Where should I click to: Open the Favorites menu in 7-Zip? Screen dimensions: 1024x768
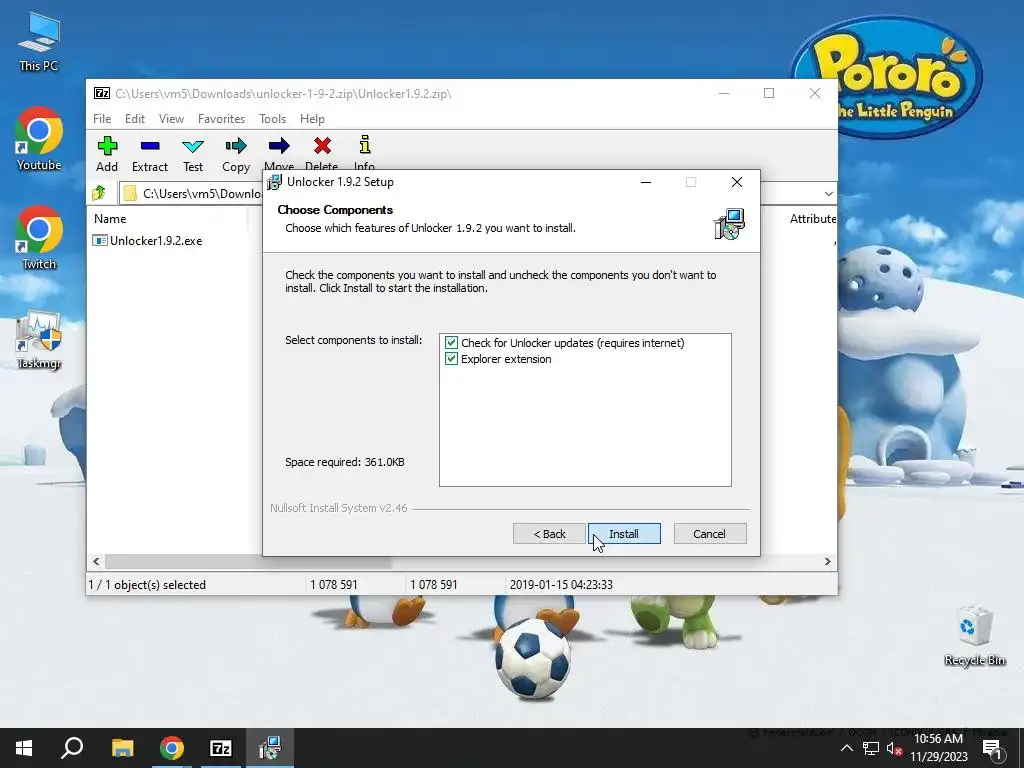pos(221,119)
